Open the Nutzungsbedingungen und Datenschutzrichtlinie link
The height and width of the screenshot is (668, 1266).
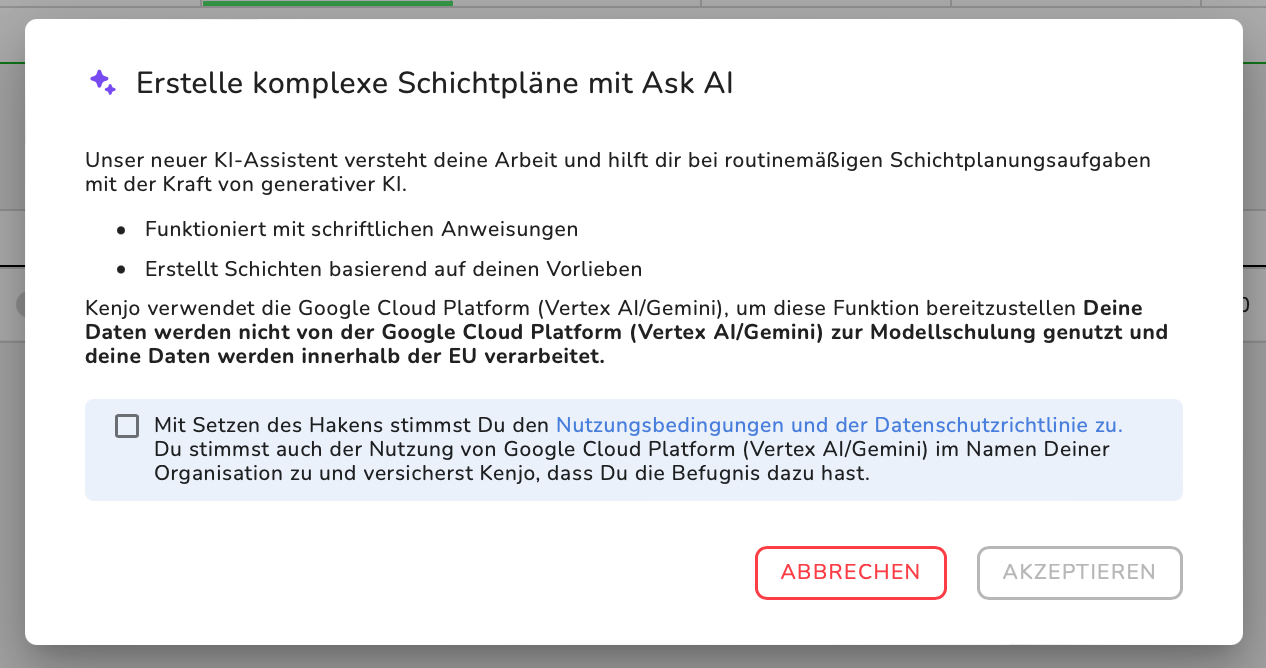838,425
